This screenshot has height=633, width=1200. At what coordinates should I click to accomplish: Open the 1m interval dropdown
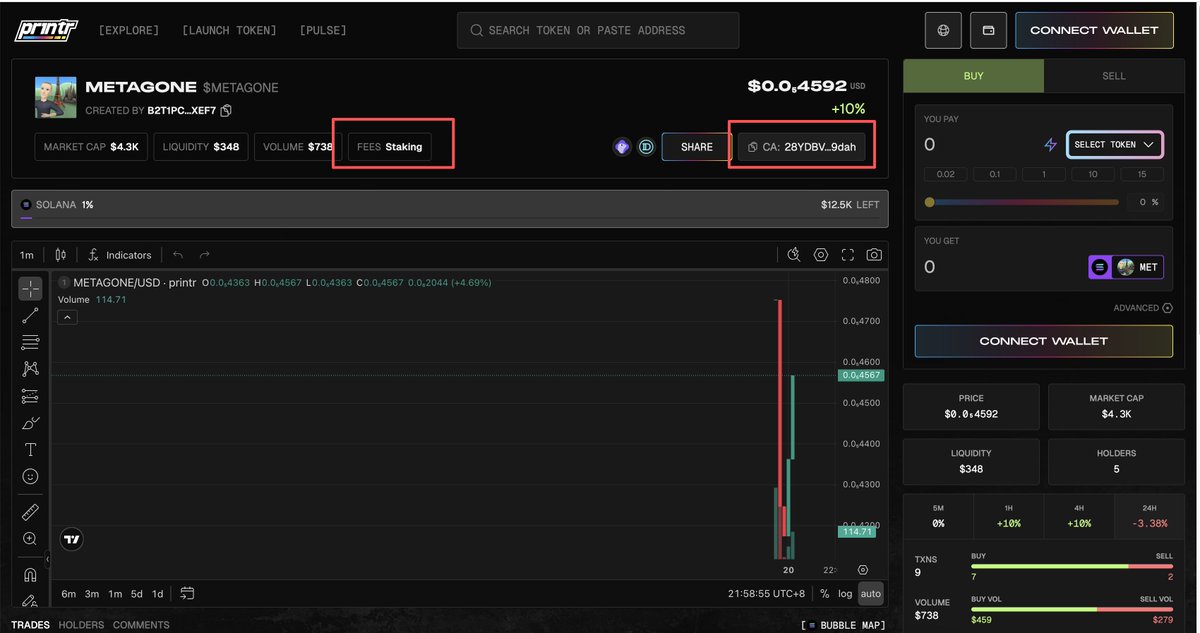(27, 255)
